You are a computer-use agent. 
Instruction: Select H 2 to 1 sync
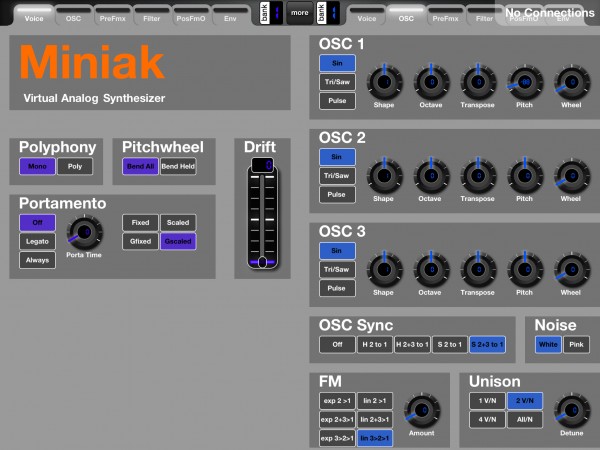click(375, 344)
